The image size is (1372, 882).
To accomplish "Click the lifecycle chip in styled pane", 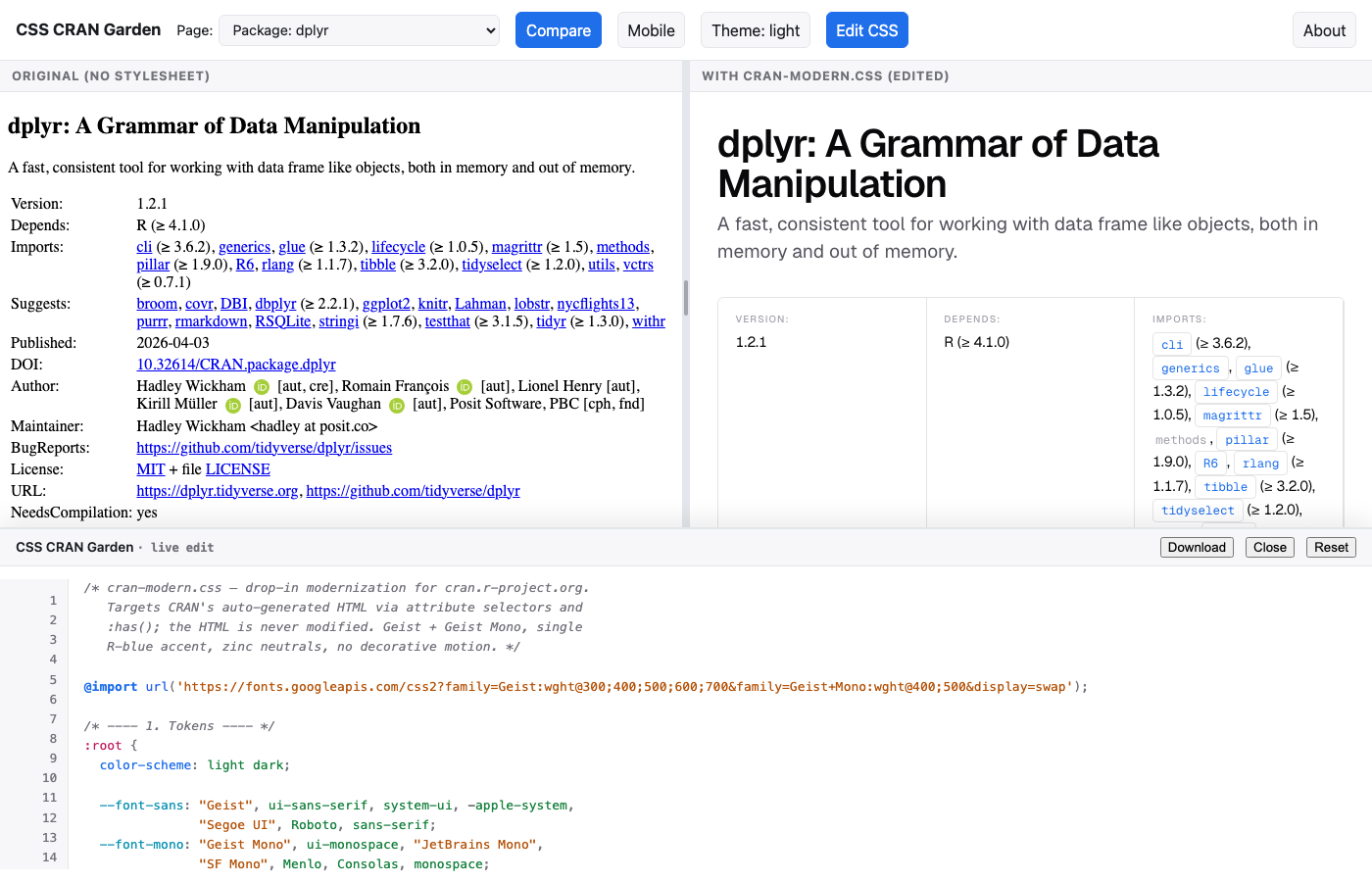I will tap(1236, 392).
